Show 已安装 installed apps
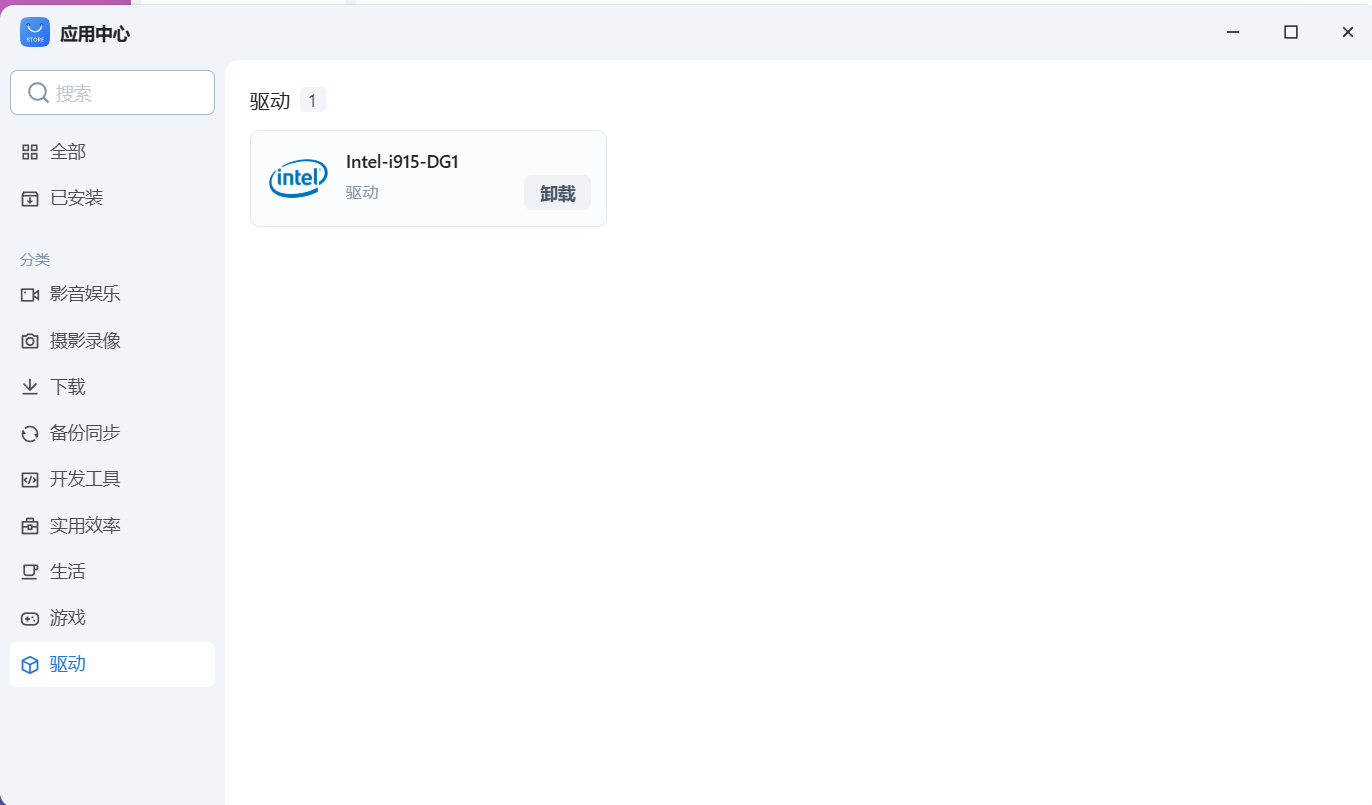The image size is (1372, 805). (112, 198)
